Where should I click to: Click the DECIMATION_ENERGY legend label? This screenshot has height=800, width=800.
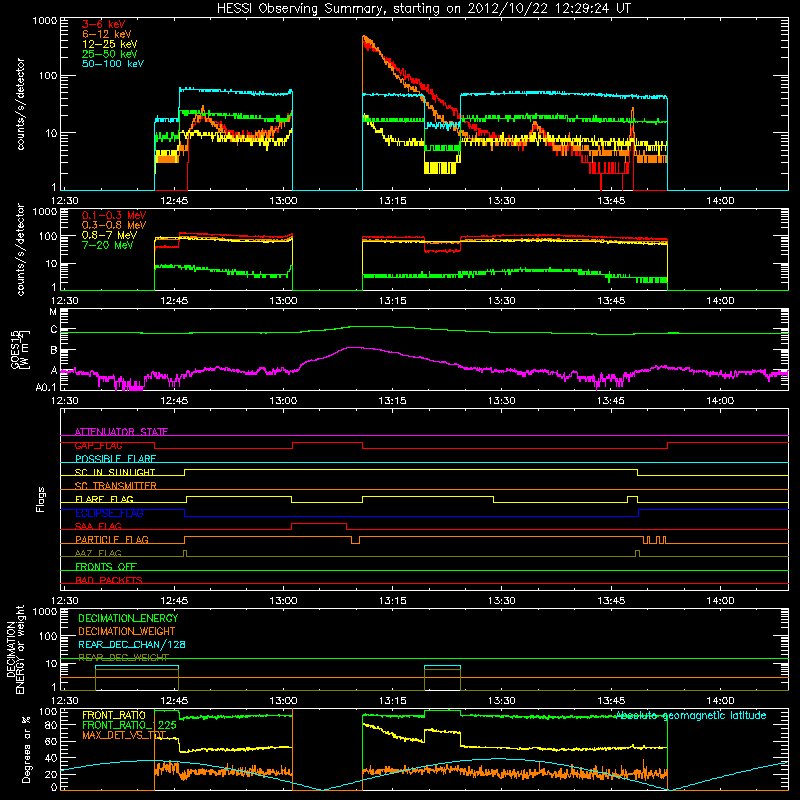[128, 618]
